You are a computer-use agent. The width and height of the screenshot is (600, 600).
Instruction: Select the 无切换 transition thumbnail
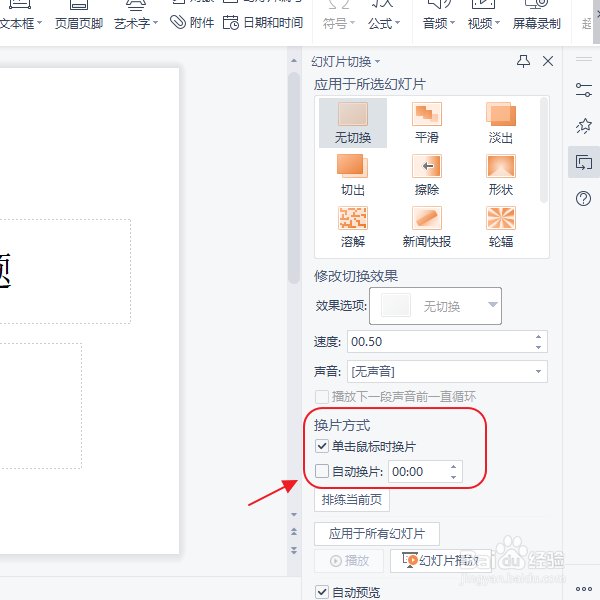pos(352,122)
